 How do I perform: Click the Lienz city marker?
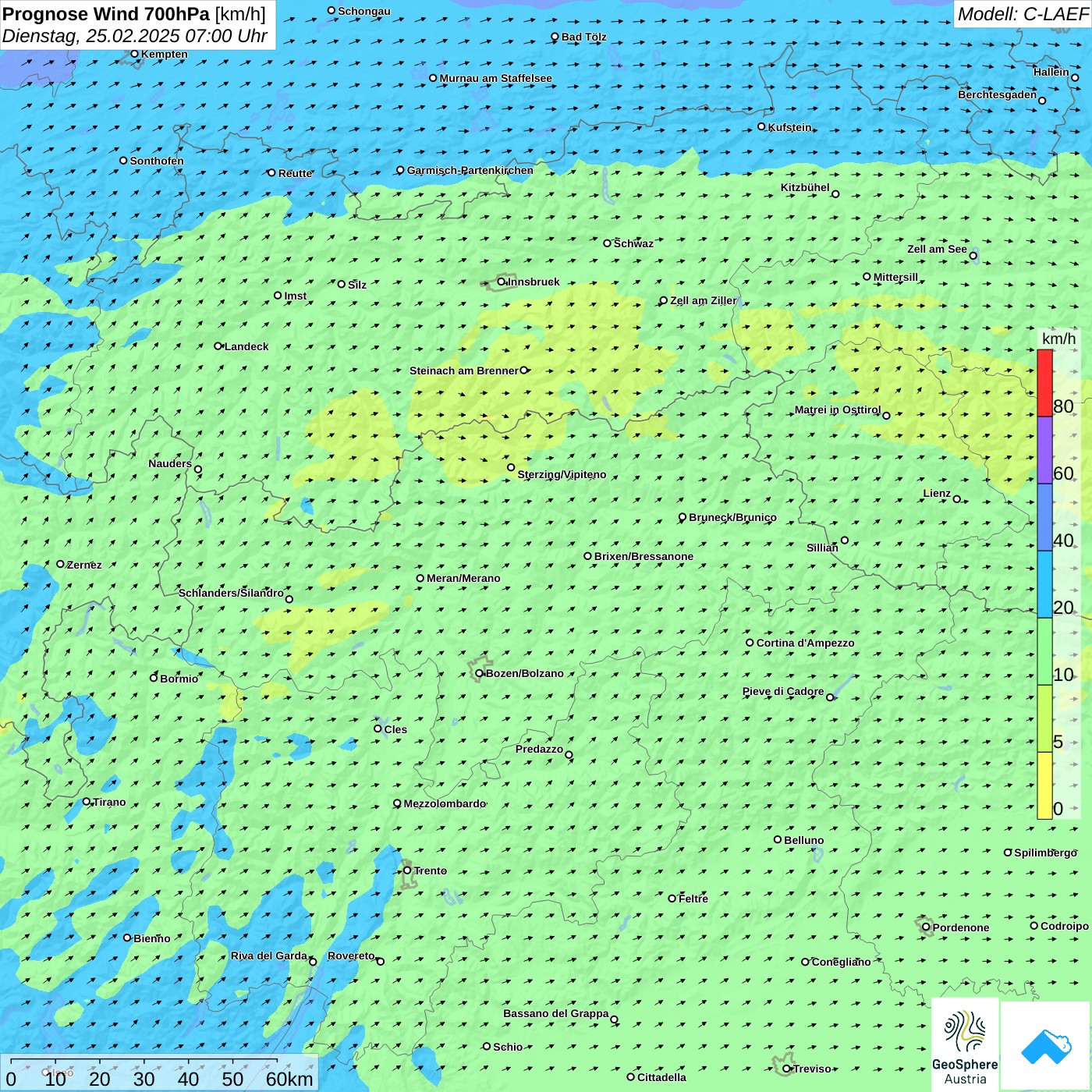[x=957, y=499]
